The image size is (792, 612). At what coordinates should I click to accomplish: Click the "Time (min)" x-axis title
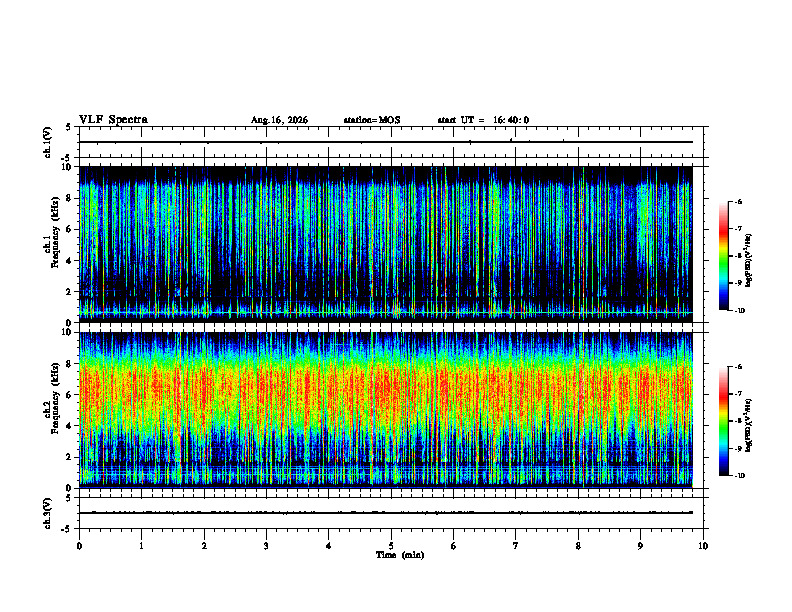tap(400, 555)
